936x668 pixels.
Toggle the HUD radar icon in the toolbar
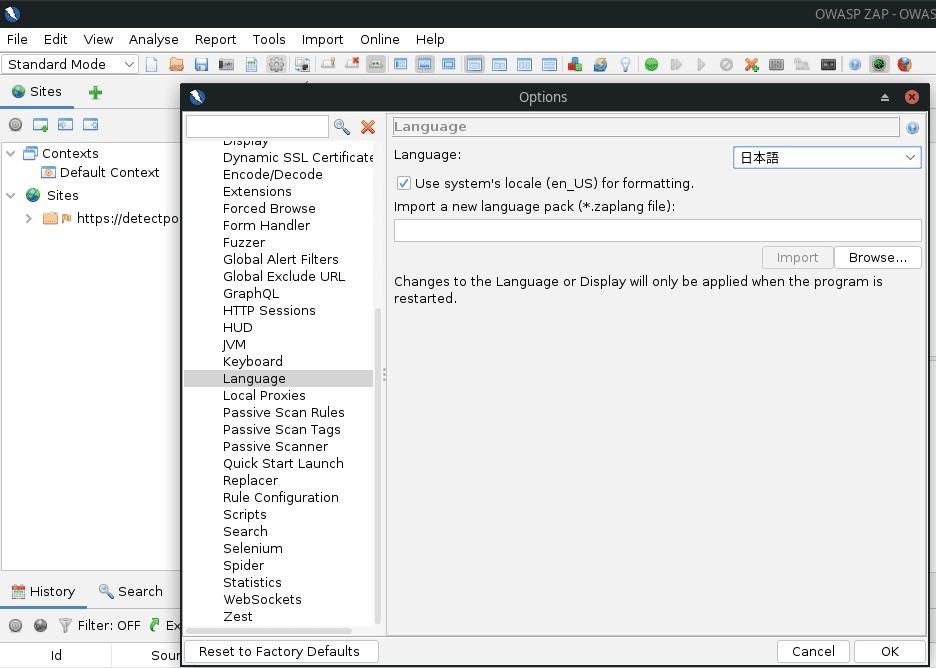pyautogui.click(x=879, y=64)
